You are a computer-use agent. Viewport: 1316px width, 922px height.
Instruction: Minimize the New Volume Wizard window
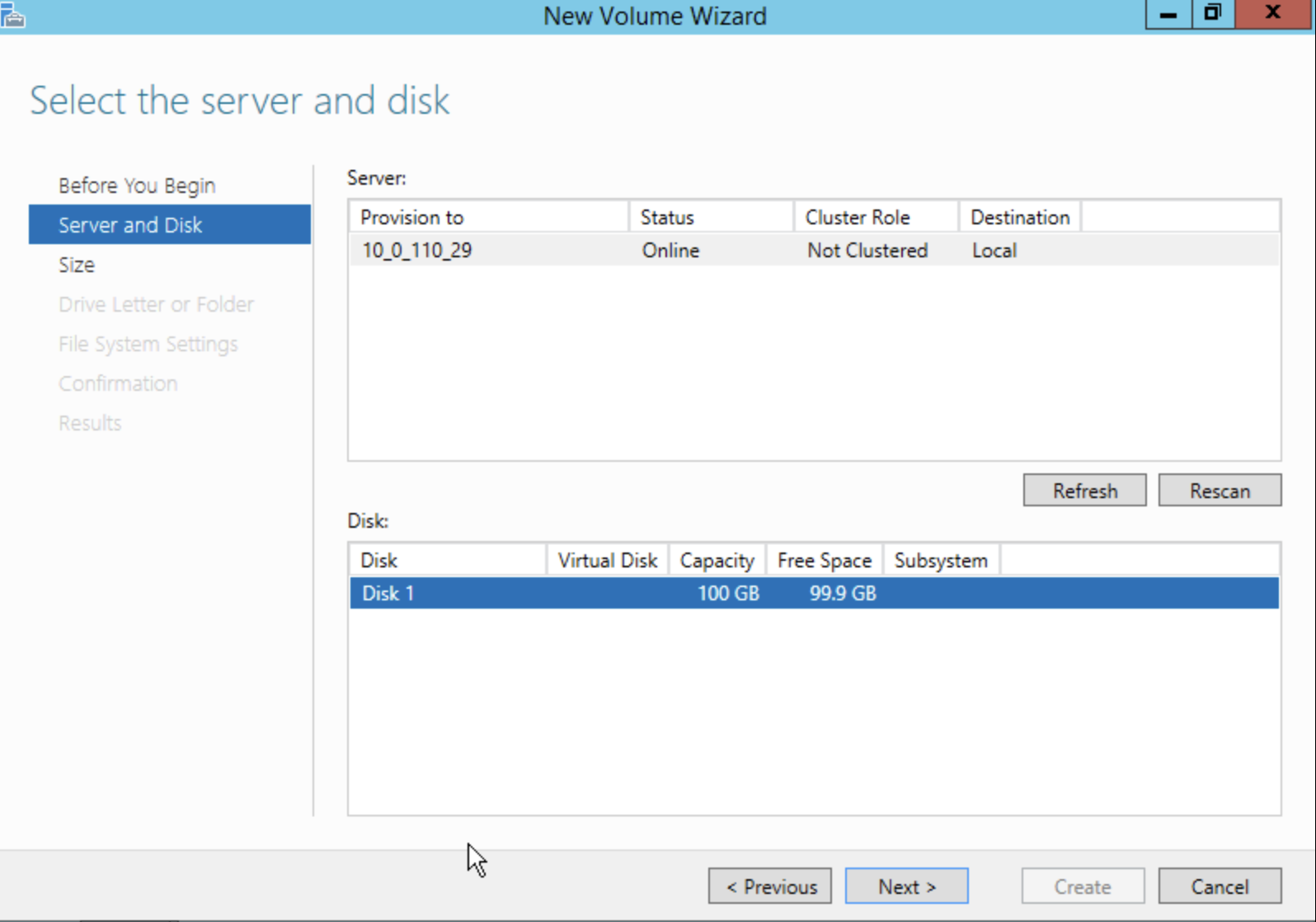click(1168, 14)
